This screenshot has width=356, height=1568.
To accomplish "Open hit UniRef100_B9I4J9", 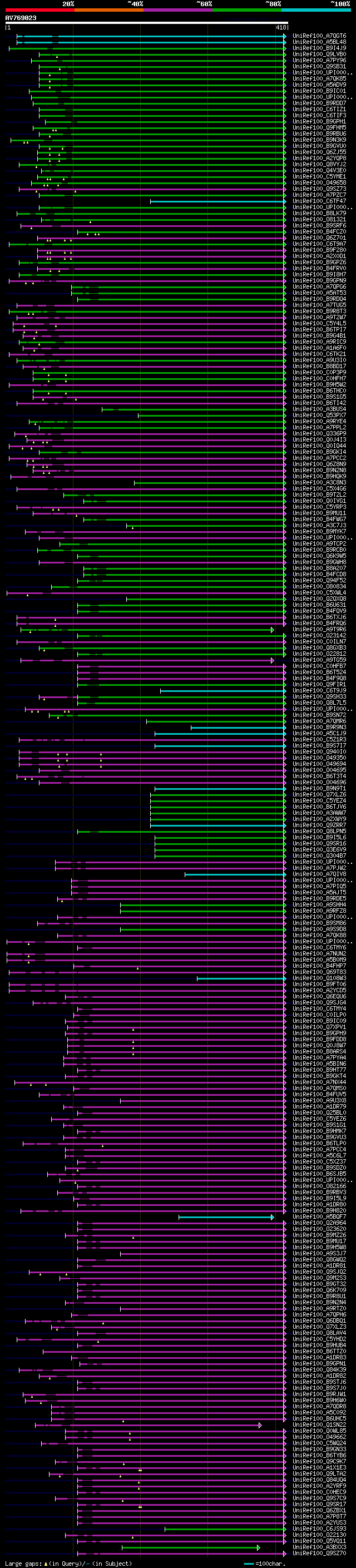I will click(x=319, y=48).
